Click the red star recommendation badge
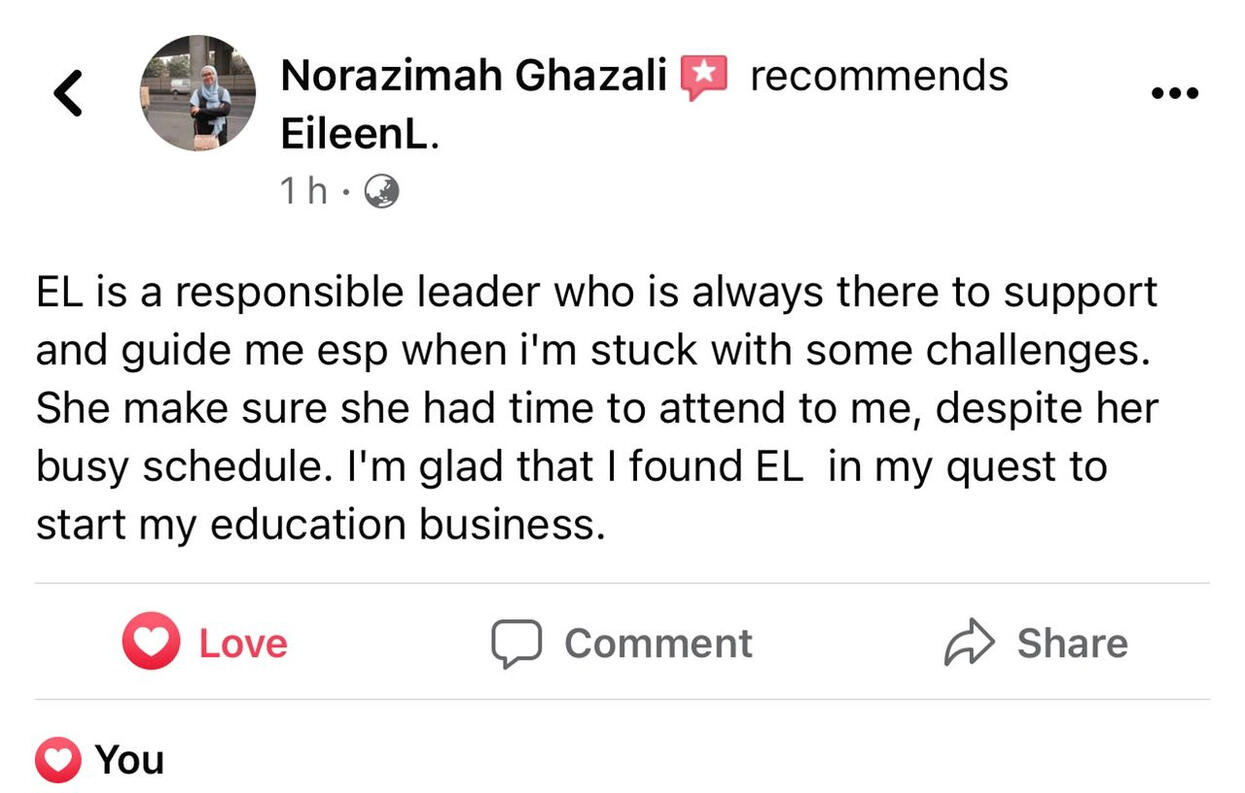The height and width of the screenshot is (793, 1245). click(x=705, y=77)
